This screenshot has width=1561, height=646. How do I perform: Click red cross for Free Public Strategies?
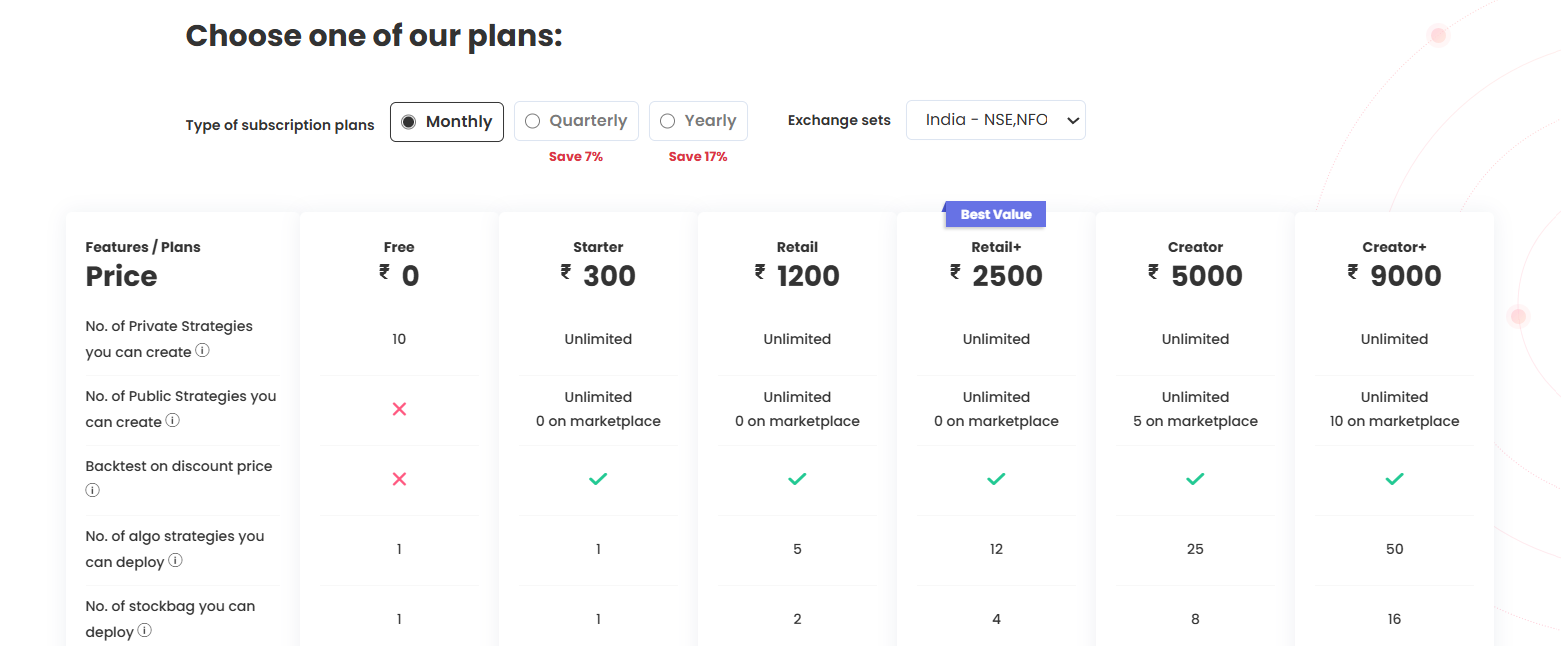[x=399, y=409]
